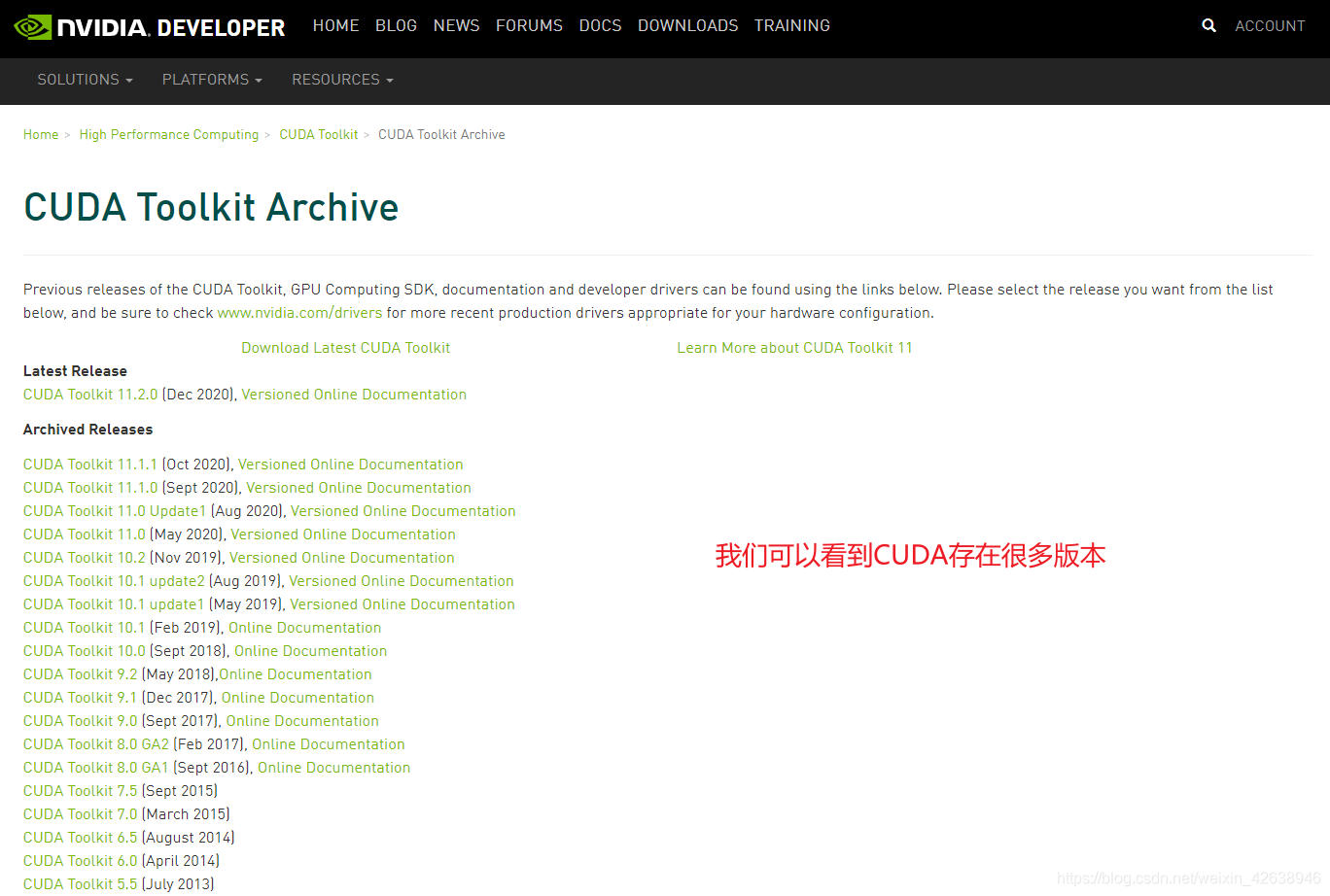Open Online Documentation for CUDA 9.1
This screenshot has height=896, width=1330.
pyautogui.click(x=297, y=698)
